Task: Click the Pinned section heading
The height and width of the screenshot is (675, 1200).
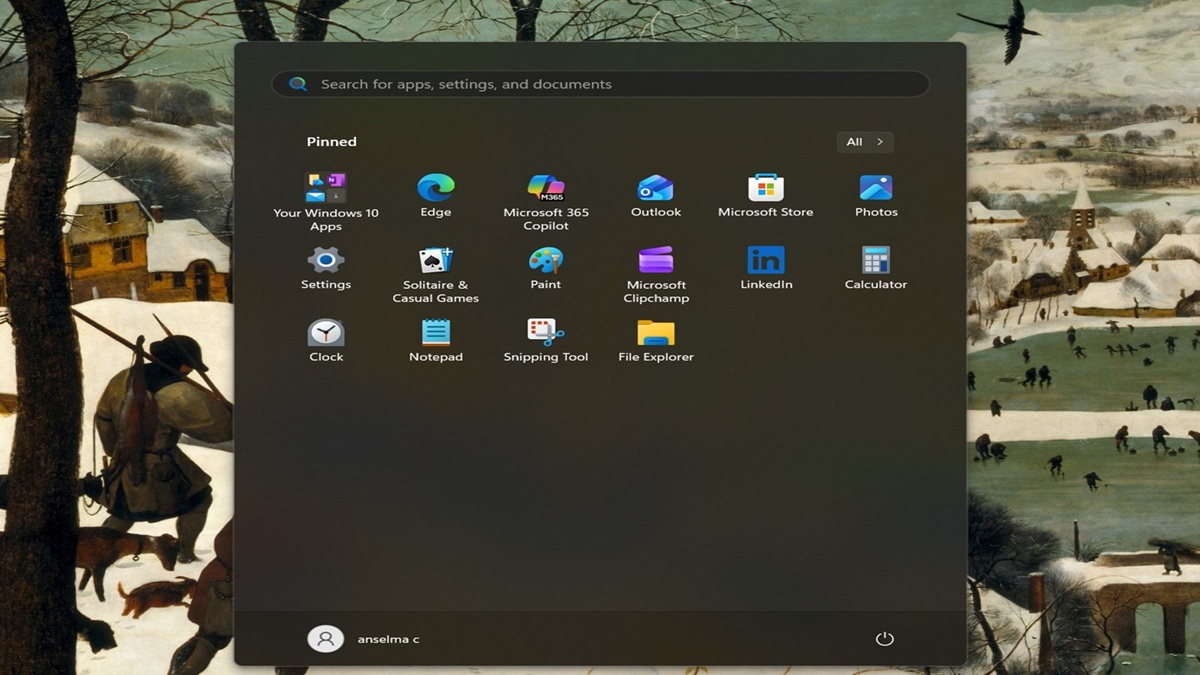Action: click(331, 142)
